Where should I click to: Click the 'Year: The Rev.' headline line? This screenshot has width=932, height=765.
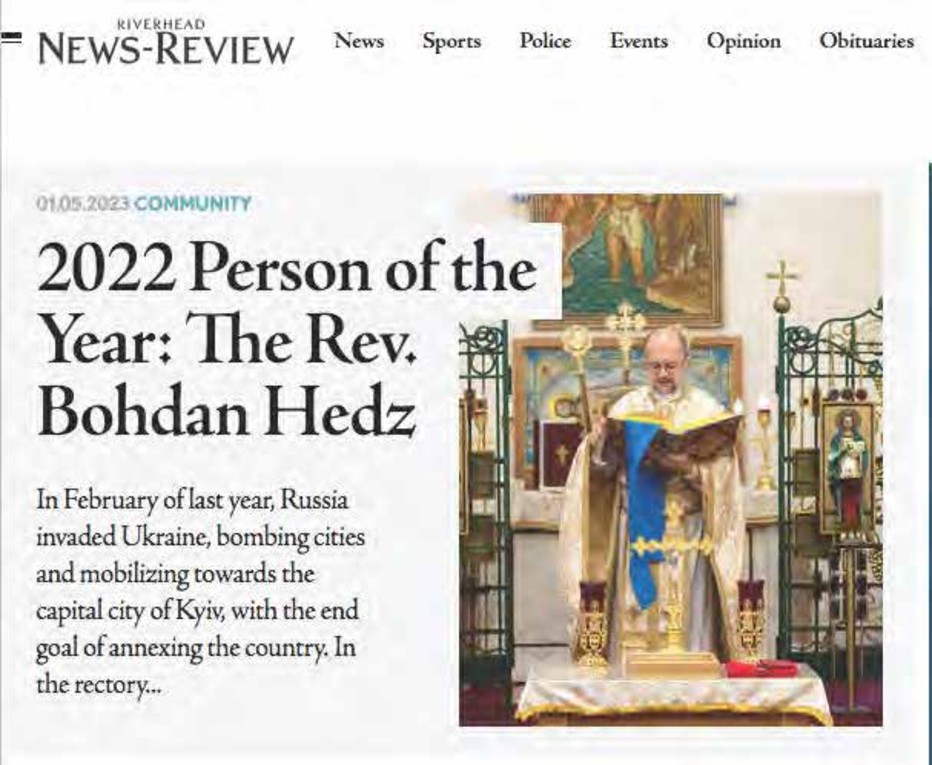click(226, 339)
